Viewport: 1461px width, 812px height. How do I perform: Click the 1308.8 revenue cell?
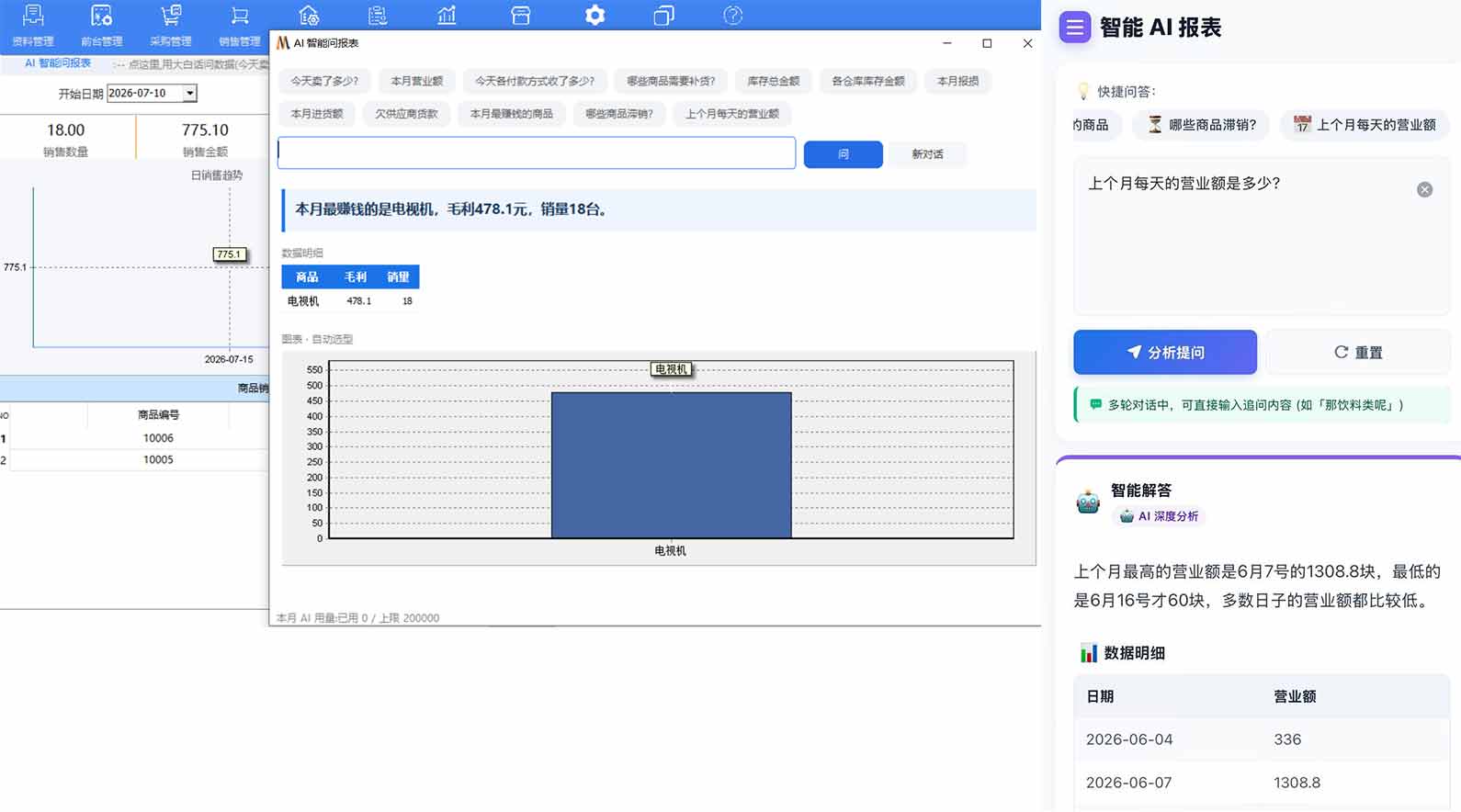[x=1297, y=783]
